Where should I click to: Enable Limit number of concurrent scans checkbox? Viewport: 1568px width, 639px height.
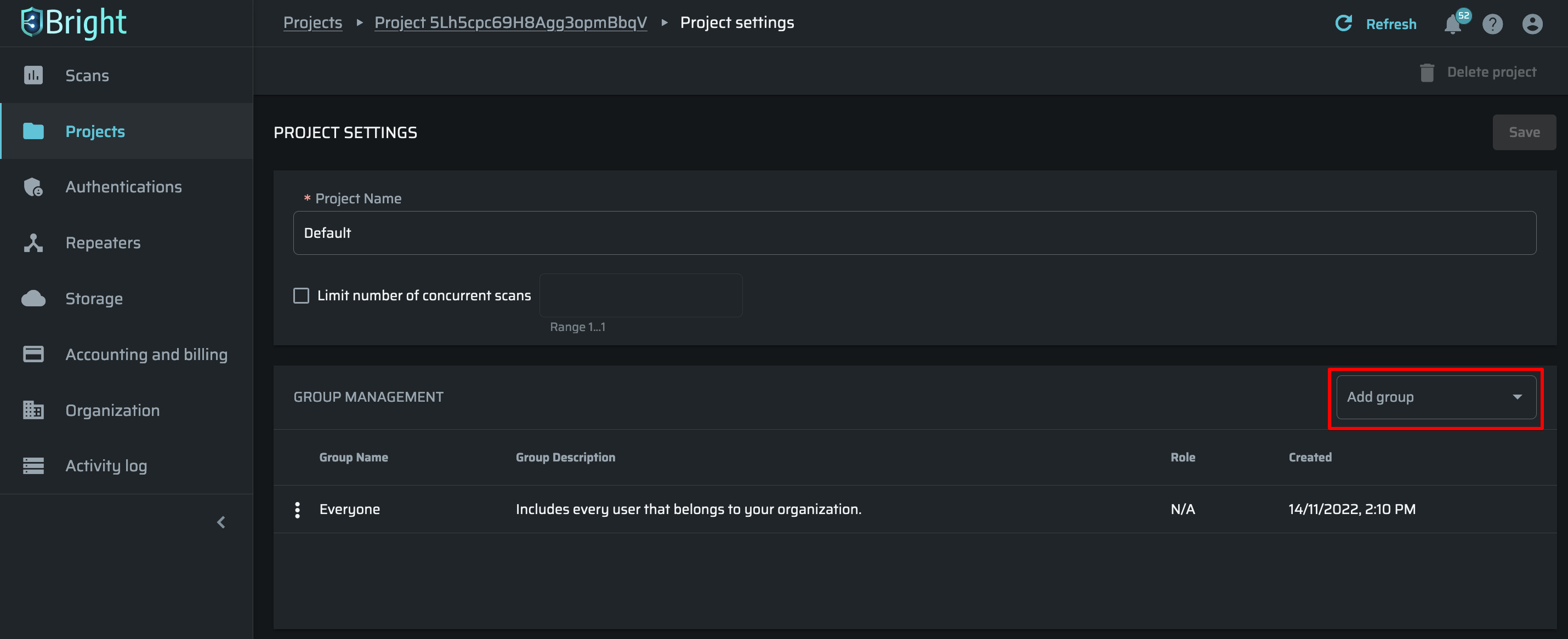(x=302, y=295)
